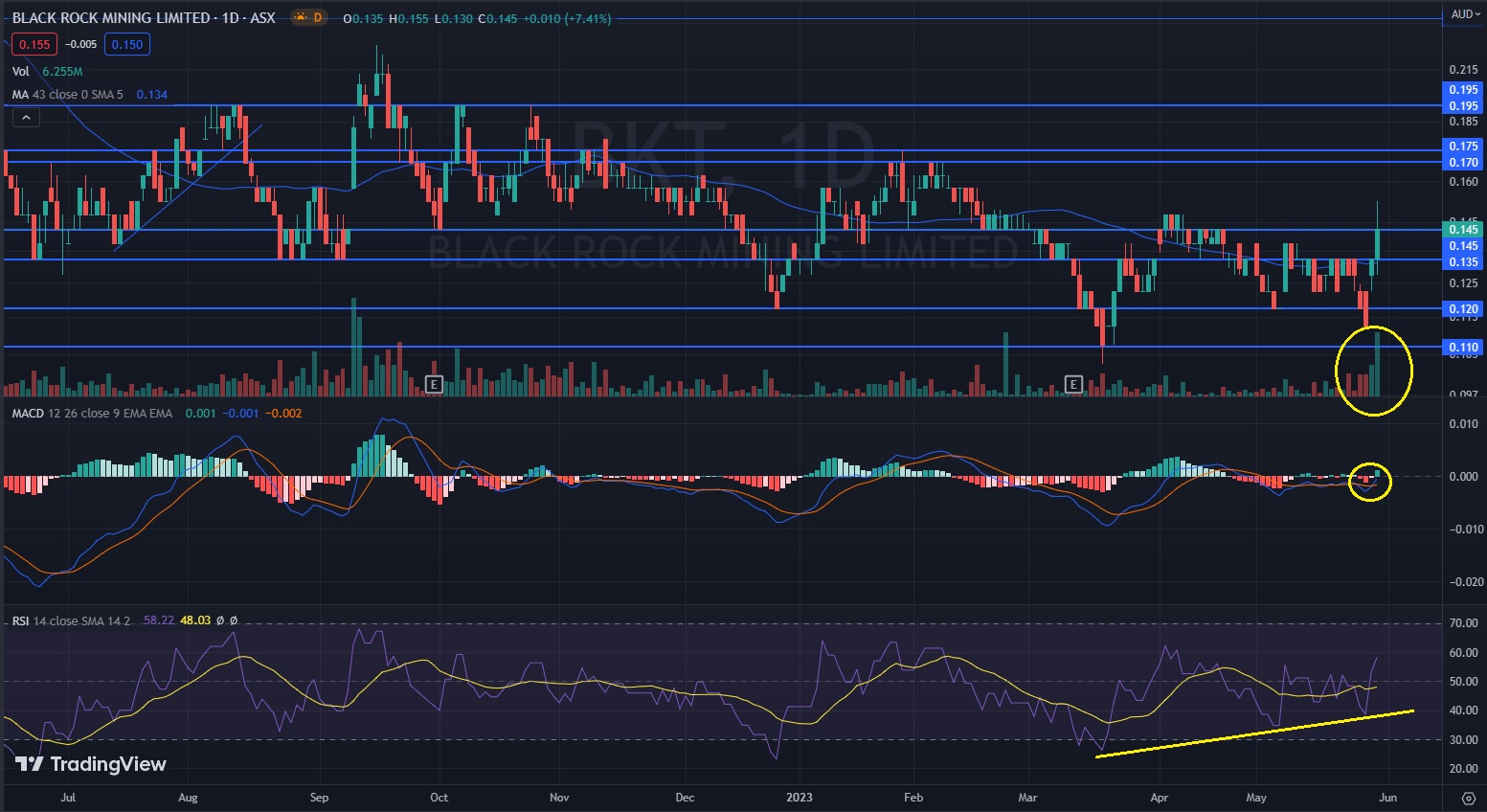Image resolution: width=1487 pixels, height=812 pixels.
Task: Click the MACD signal value -0.002
Action: tap(283, 413)
